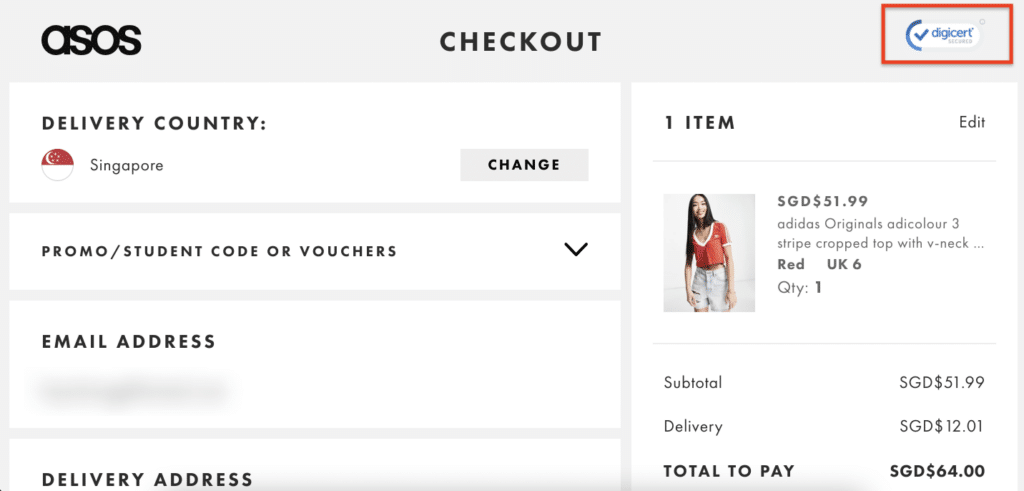Click the Singapore flag icon
1024x491 pixels.
click(58, 165)
